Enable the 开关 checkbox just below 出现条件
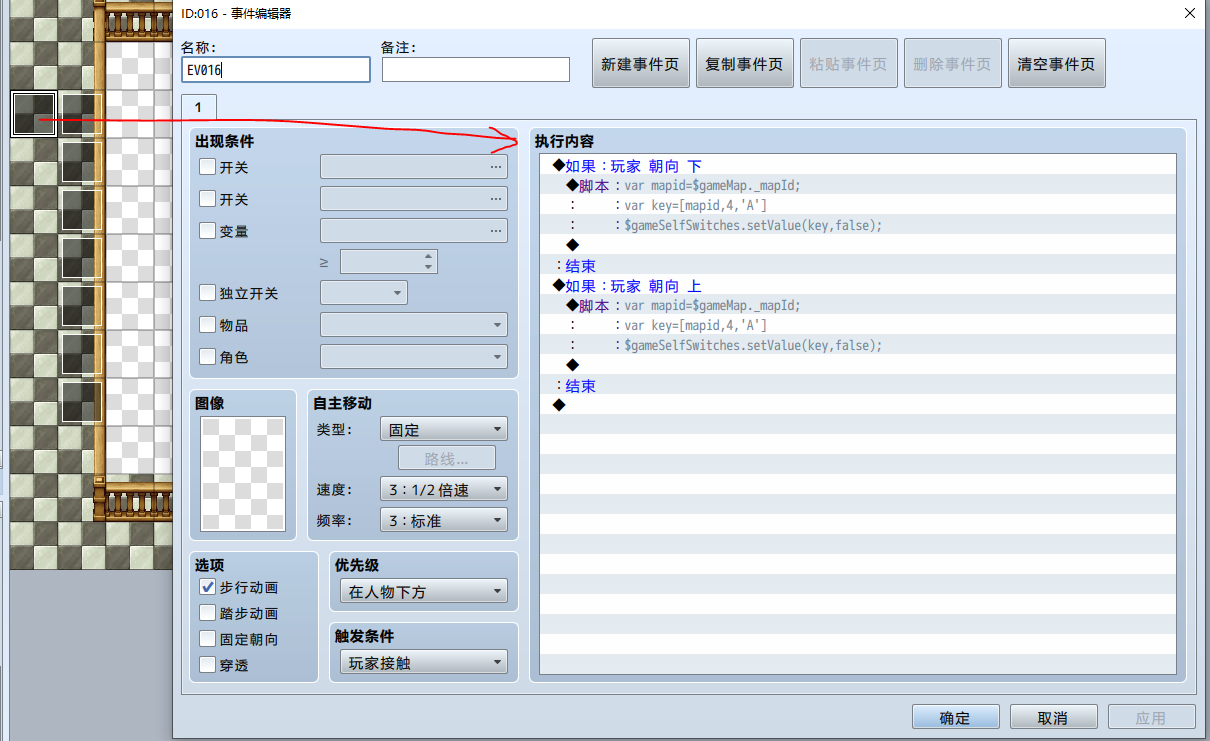This screenshot has height=741, width=1210. (x=208, y=167)
